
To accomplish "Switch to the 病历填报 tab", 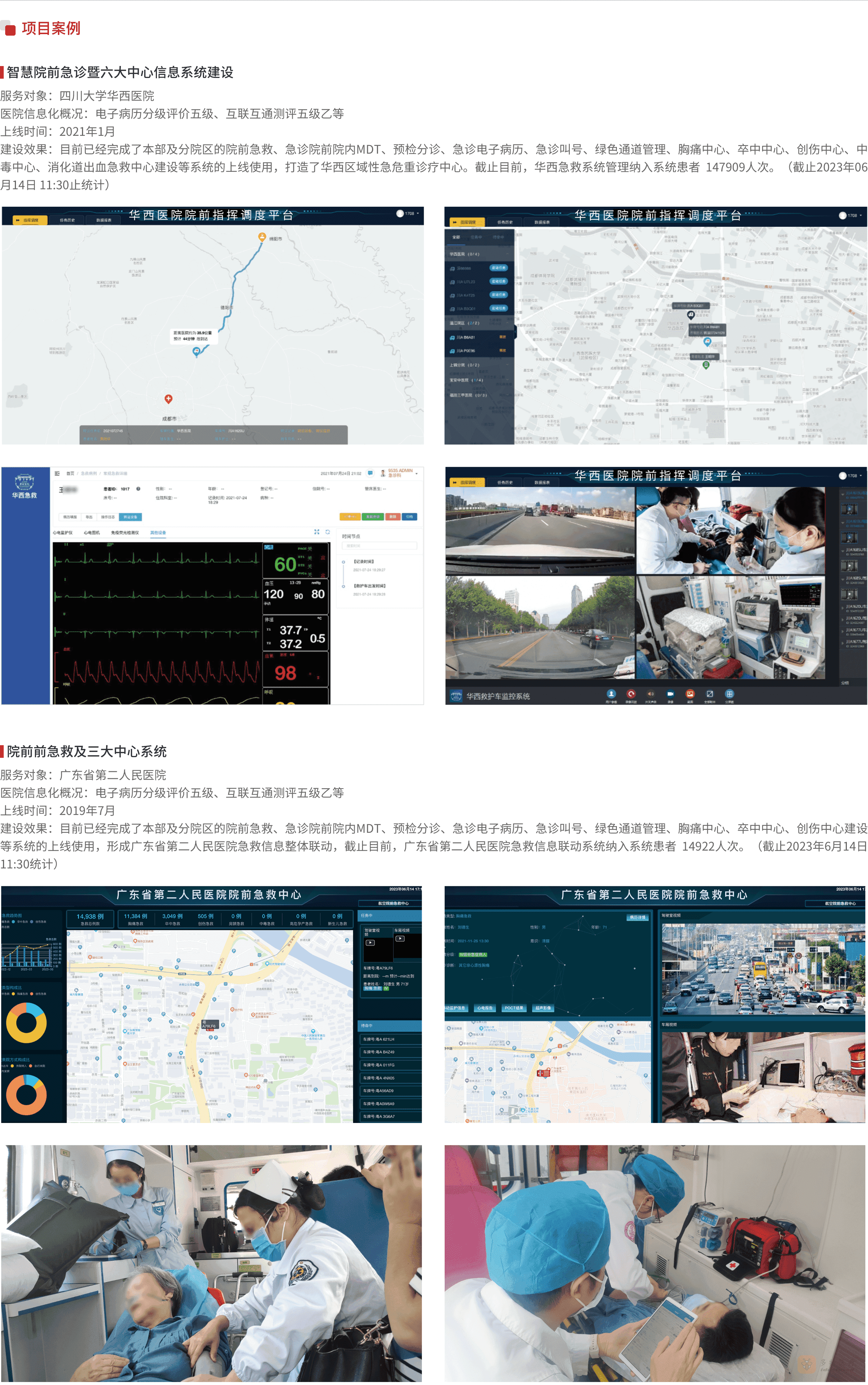I will [70, 517].
